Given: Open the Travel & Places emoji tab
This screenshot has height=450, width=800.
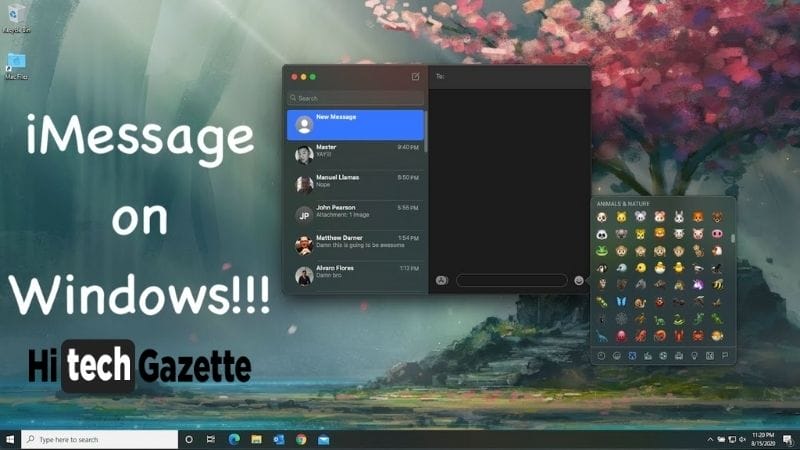Looking at the screenshot, I should pos(679,356).
